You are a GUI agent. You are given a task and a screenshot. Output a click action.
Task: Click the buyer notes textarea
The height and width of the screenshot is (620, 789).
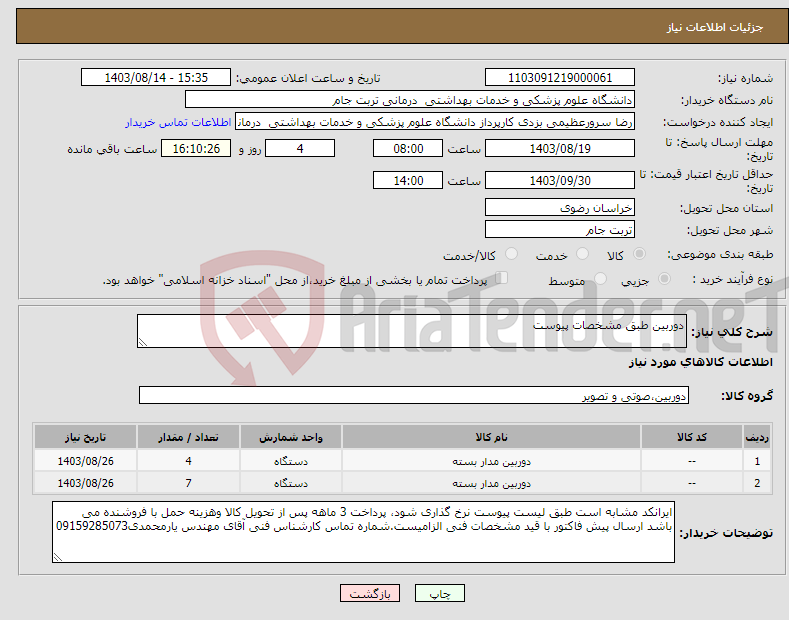tap(363, 532)
